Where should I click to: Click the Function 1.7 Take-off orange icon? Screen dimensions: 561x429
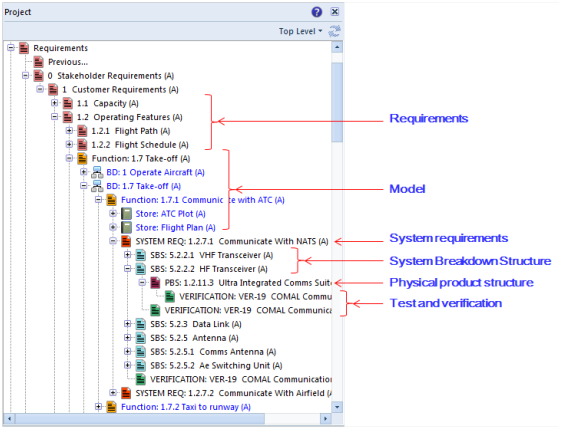(82, 159)
